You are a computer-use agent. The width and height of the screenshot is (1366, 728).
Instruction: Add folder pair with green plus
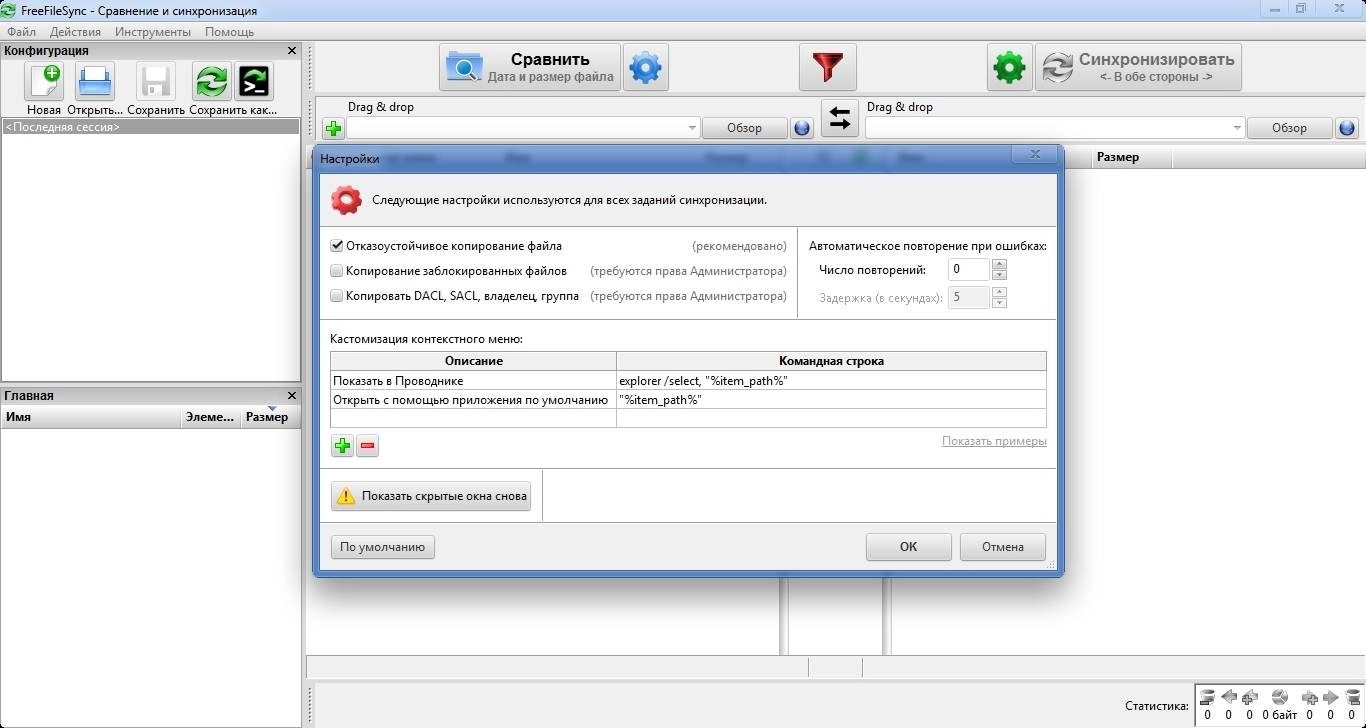click(x=333, y=128)
